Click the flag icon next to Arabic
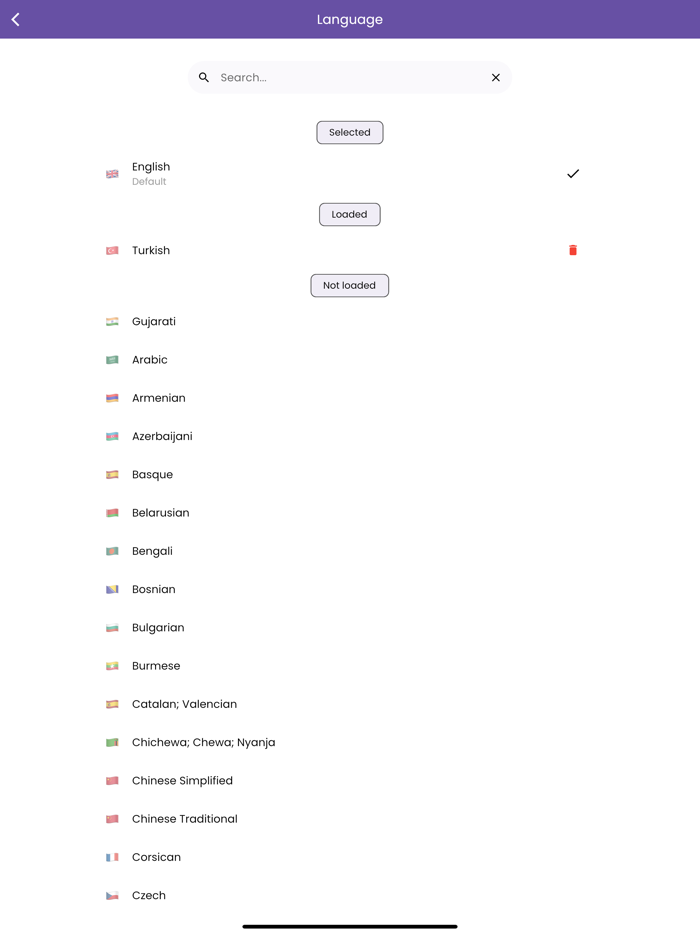Screen dimensions: 700x934 [111, 359]
